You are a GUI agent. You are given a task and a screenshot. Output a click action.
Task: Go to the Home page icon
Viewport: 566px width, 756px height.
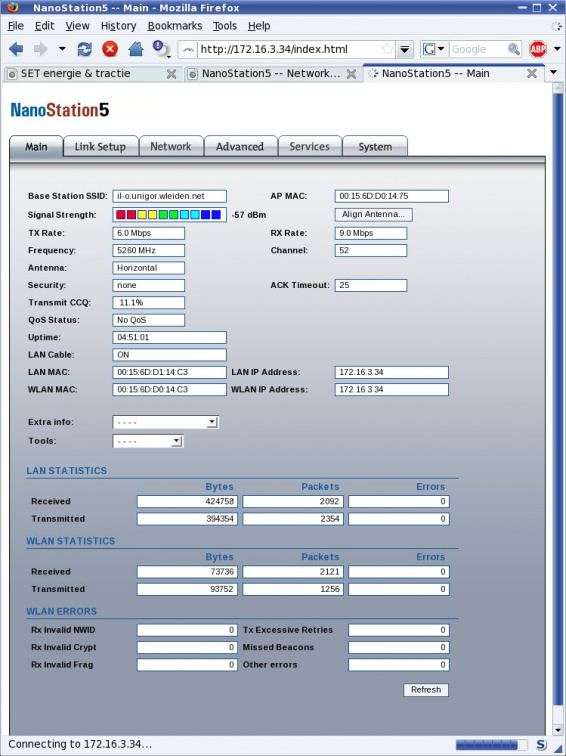coord(136,49)
